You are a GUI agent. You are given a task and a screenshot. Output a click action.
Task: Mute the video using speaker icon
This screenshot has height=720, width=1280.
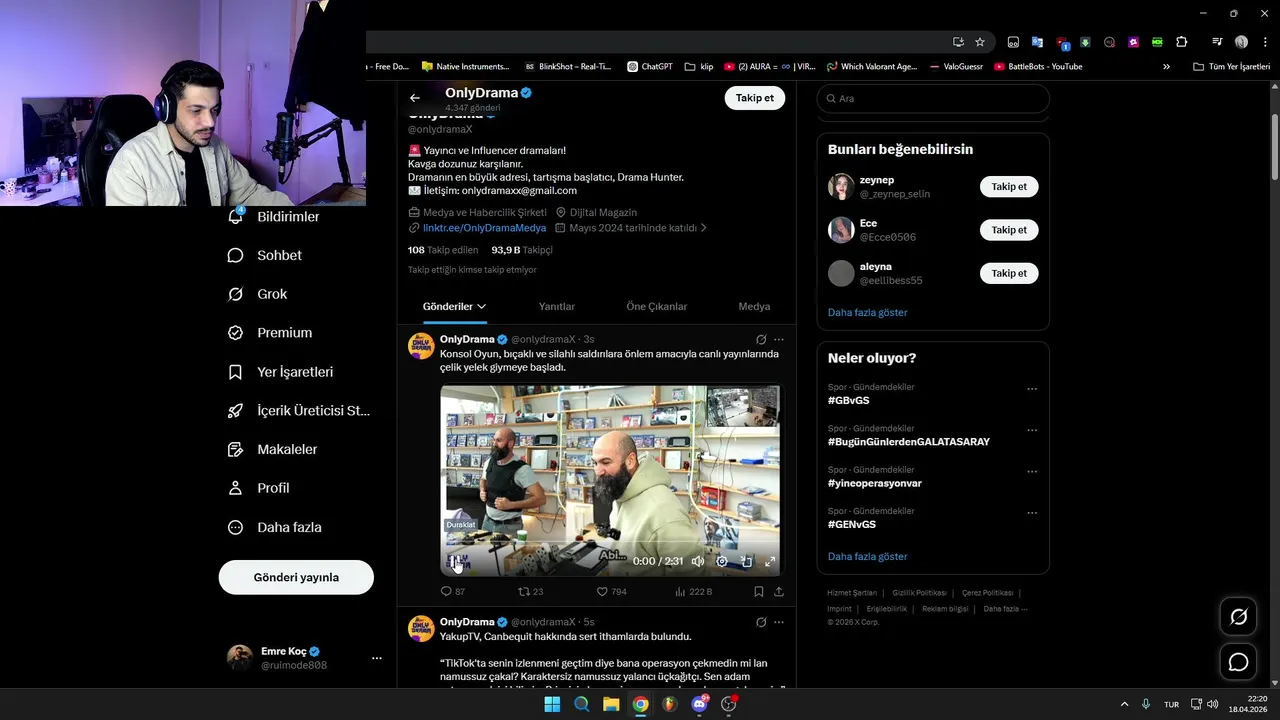point(698,562)
